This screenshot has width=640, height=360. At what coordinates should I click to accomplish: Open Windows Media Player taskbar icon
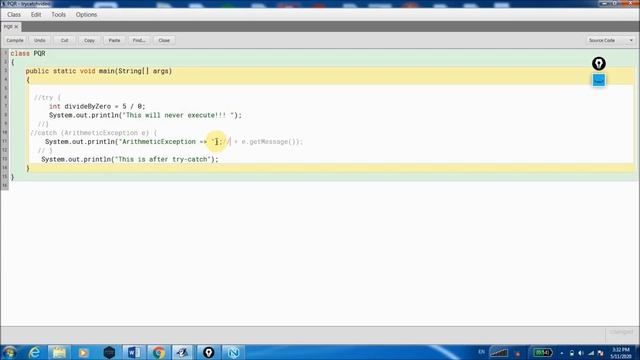[x=84, y=352]
